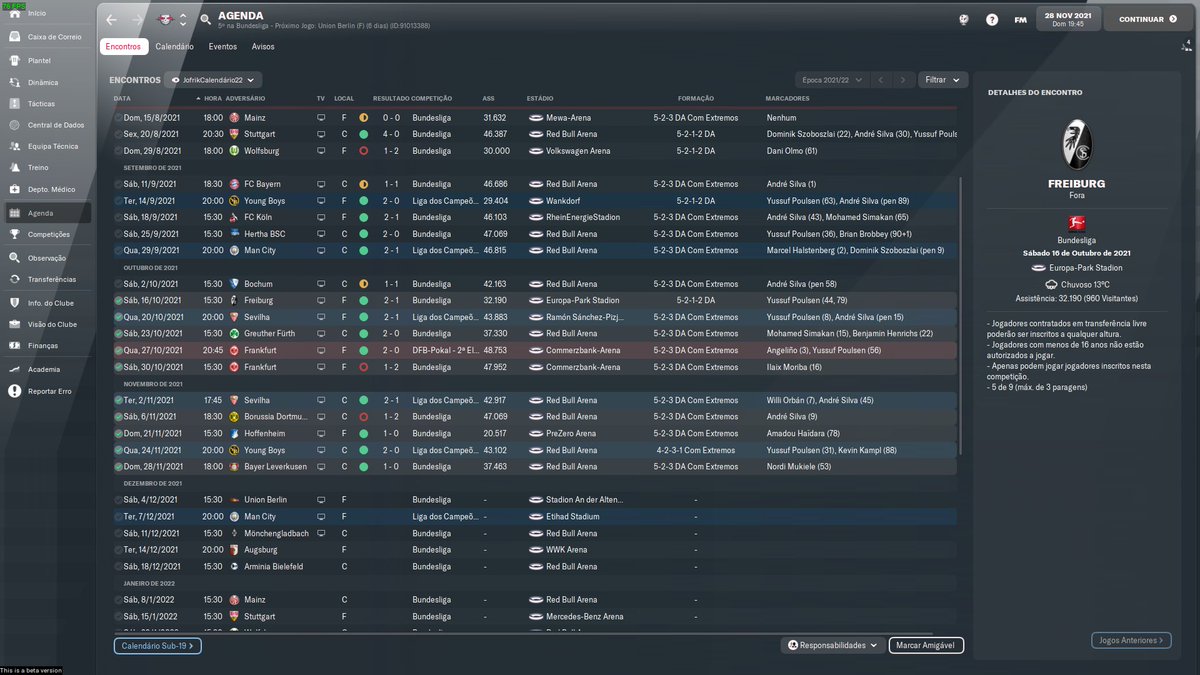Toggle check mark on Hoffenheim row

click(x=119, y=433)
